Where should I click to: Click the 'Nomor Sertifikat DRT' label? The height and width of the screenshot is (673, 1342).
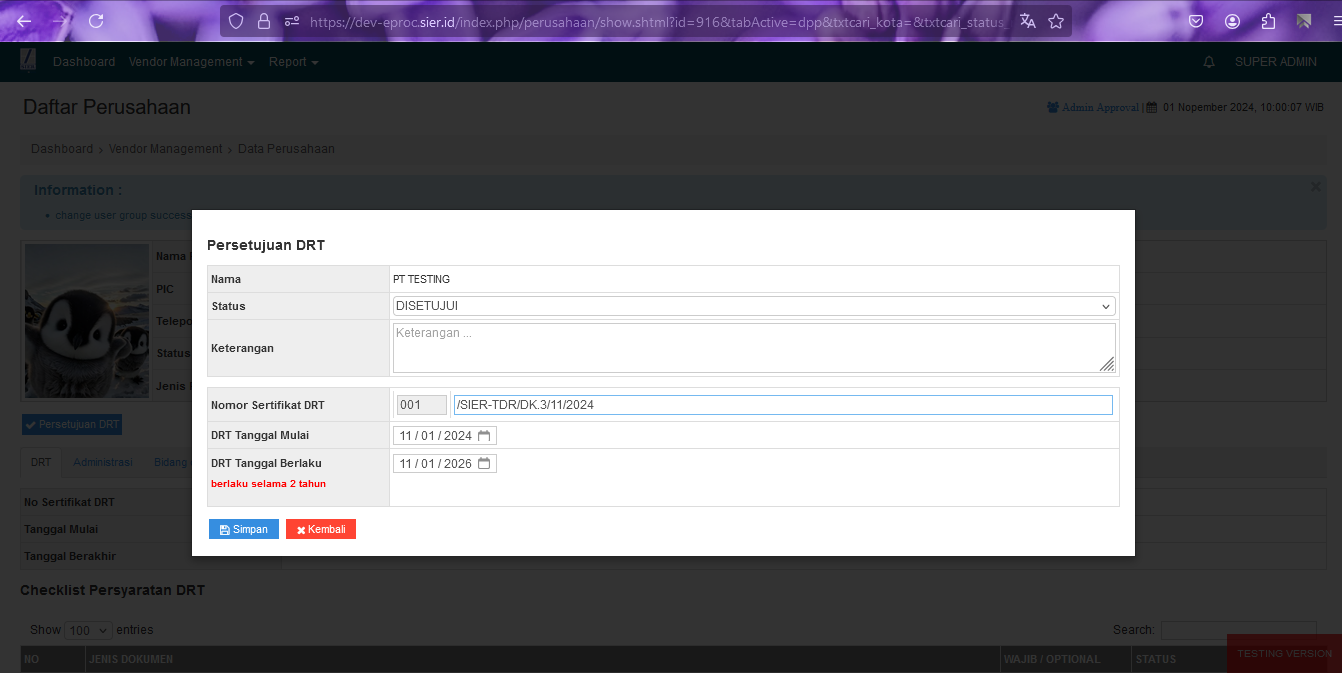(268, 405)
